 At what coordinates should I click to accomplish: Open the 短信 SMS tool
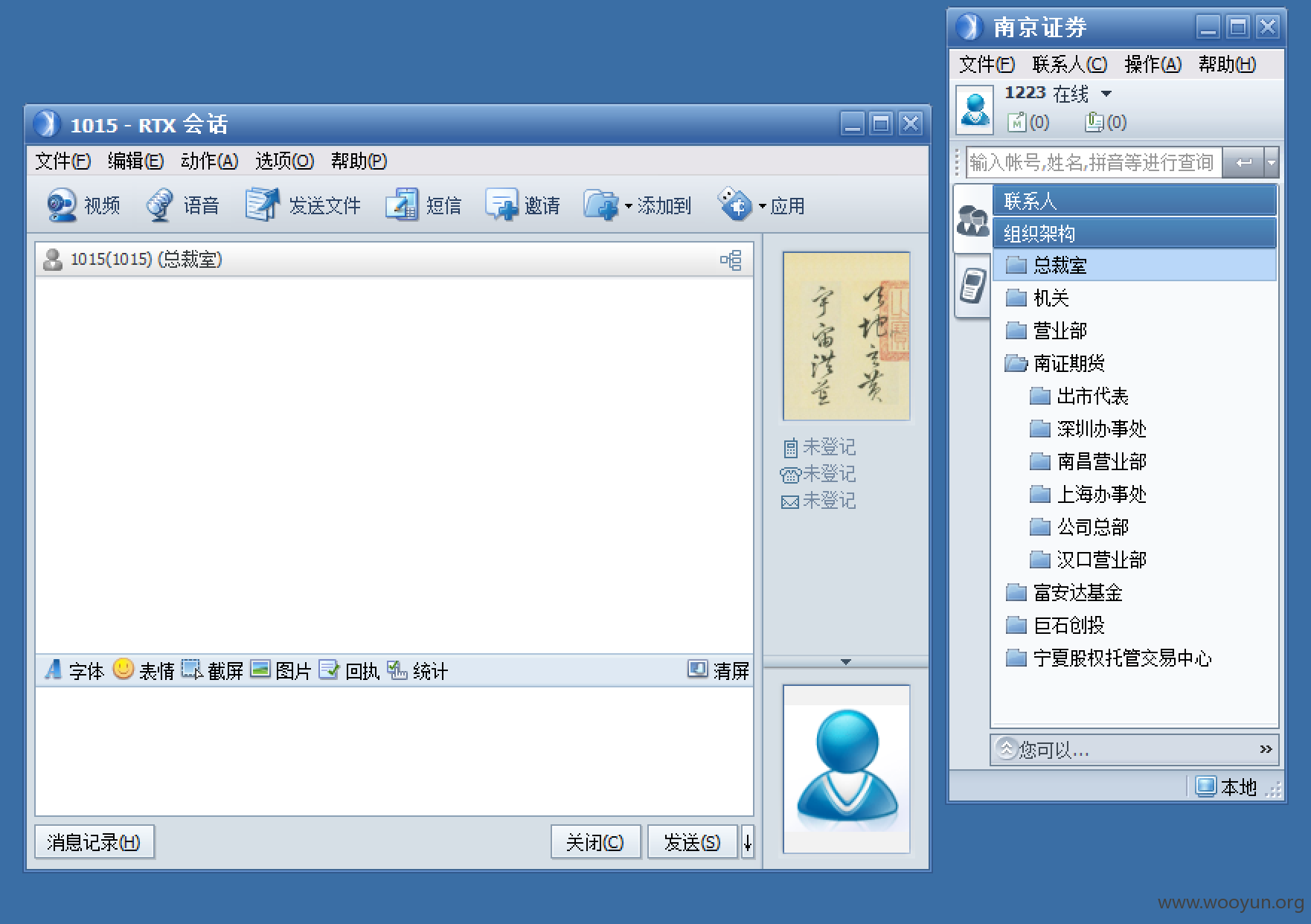click(x=402, y=205)
